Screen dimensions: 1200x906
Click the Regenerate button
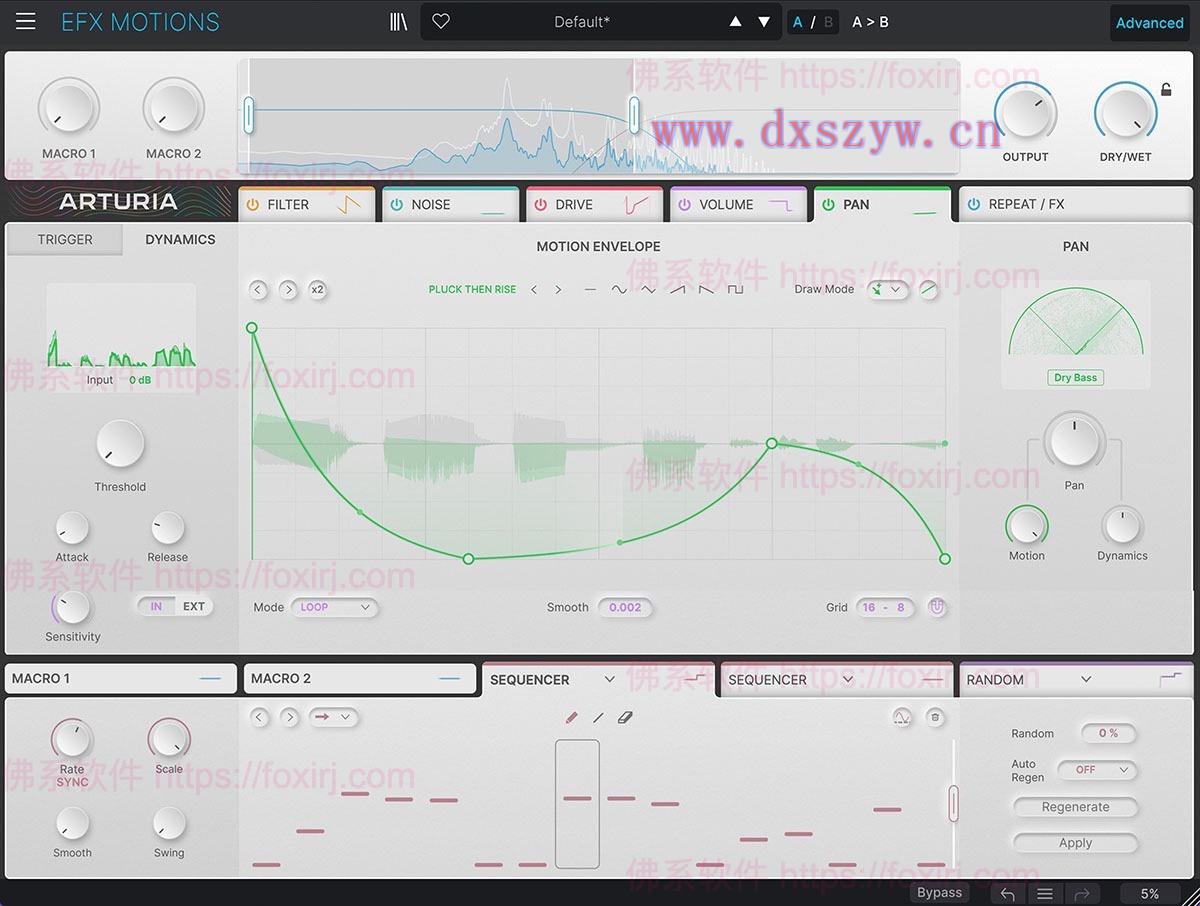click(1075, 807)
